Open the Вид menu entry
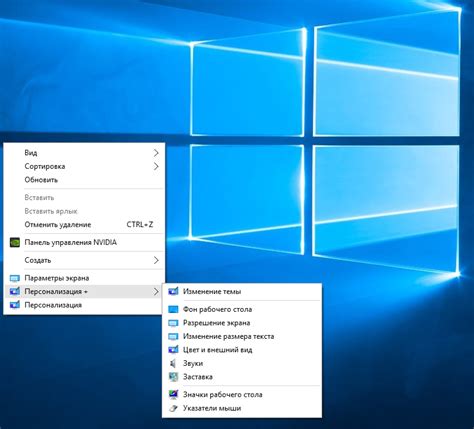This screenshot has height=429, width=474. 84,153
